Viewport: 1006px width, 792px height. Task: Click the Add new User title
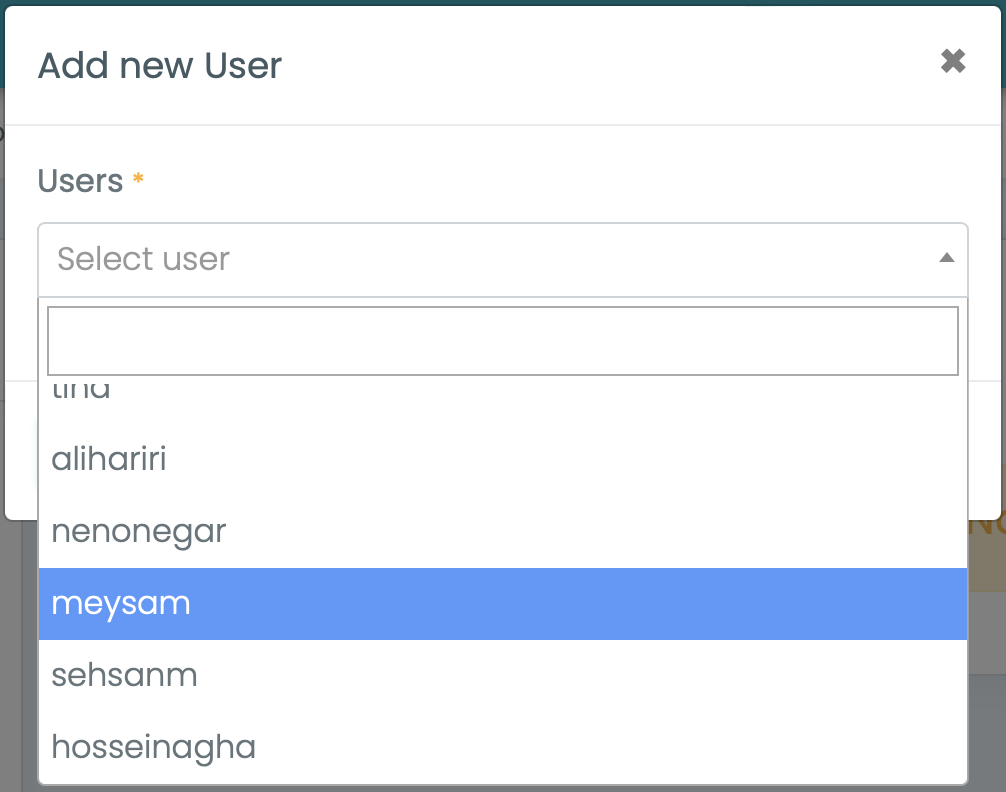click(160, 66)
